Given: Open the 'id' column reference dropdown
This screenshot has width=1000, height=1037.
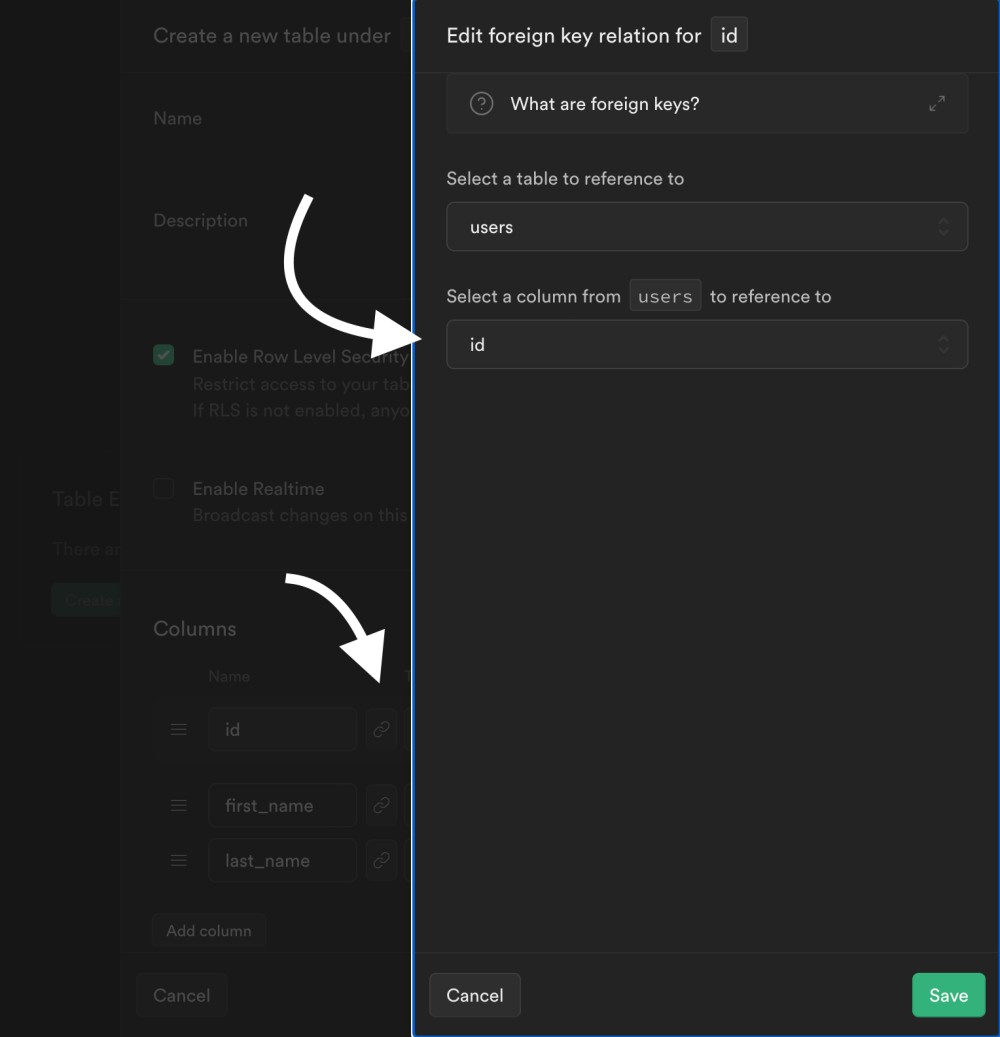Looking at the screenshot, I should coord(706,344).
